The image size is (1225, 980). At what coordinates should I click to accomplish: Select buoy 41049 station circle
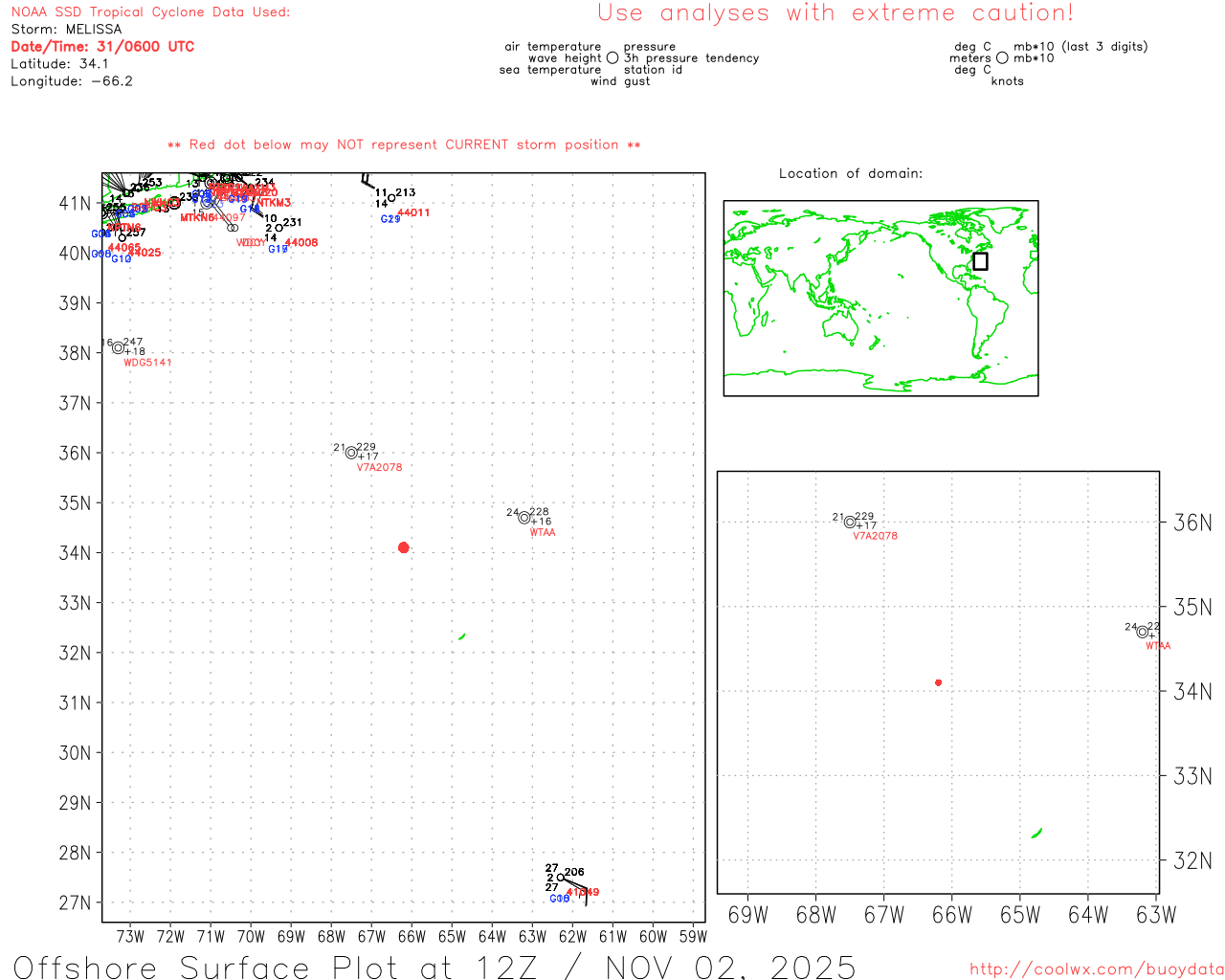click(x=561, y=878)
